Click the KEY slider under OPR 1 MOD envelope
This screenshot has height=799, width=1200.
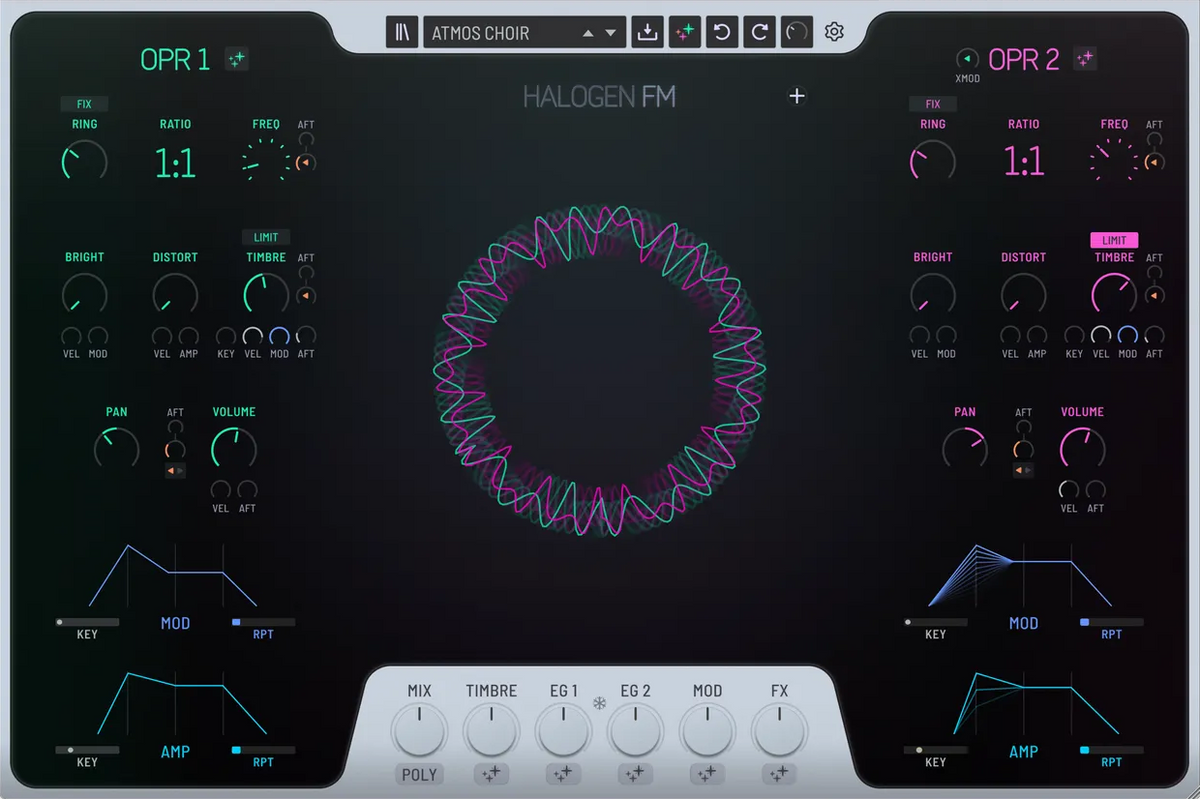point(87,622)
